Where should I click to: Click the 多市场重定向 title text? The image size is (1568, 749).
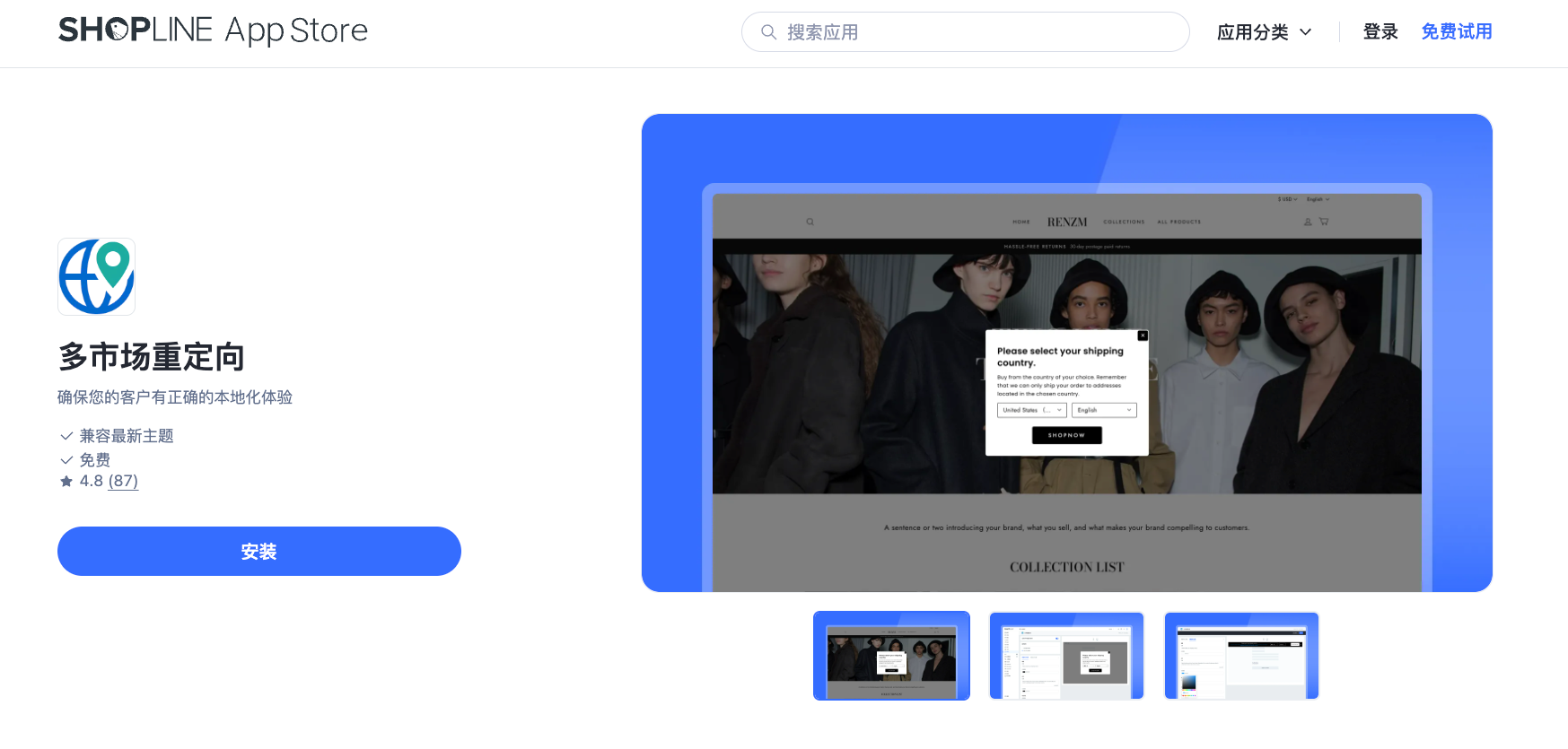pos(152,357)
